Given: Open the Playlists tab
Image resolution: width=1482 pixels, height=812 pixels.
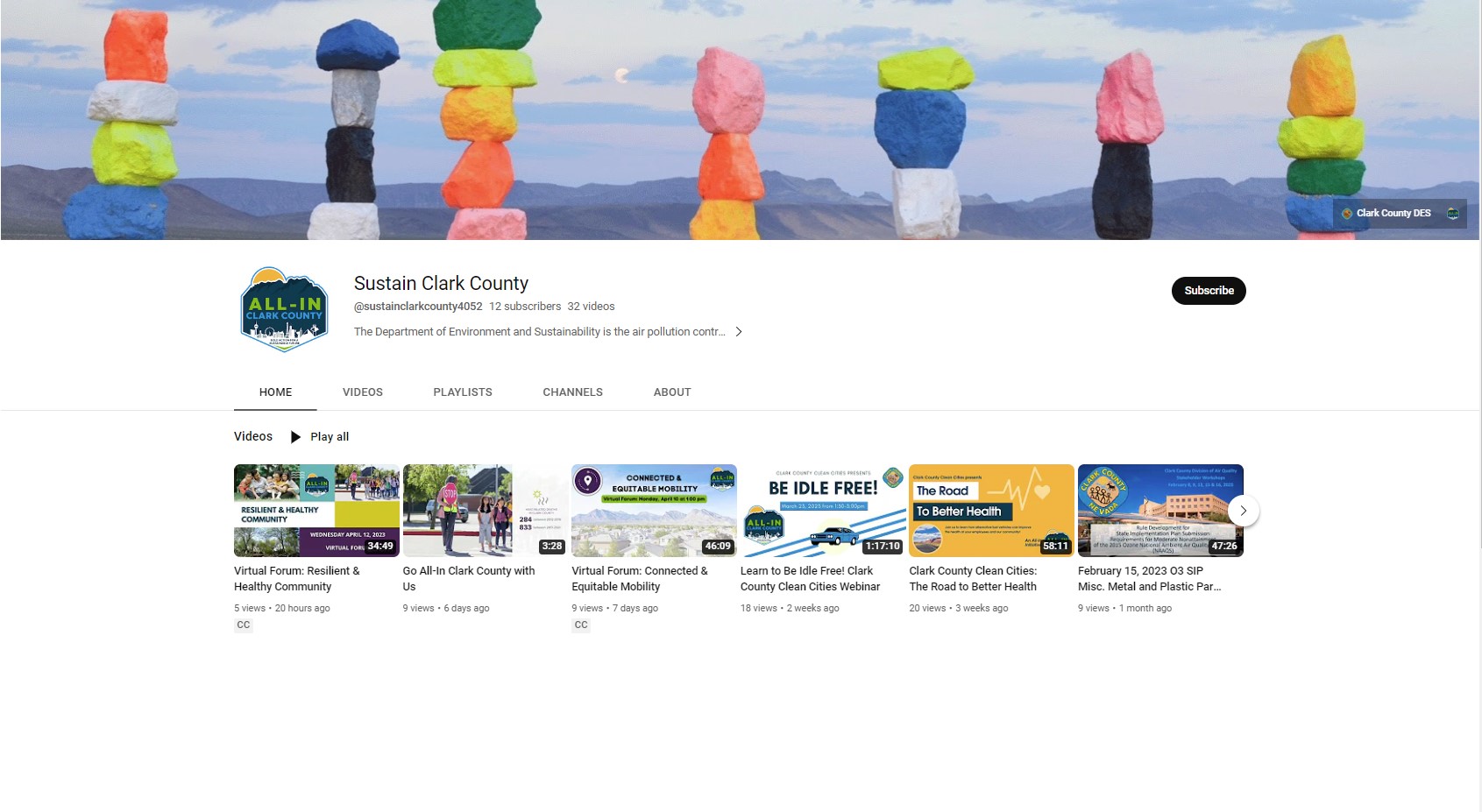Looking at the screenshot, I should coord(463,392).
